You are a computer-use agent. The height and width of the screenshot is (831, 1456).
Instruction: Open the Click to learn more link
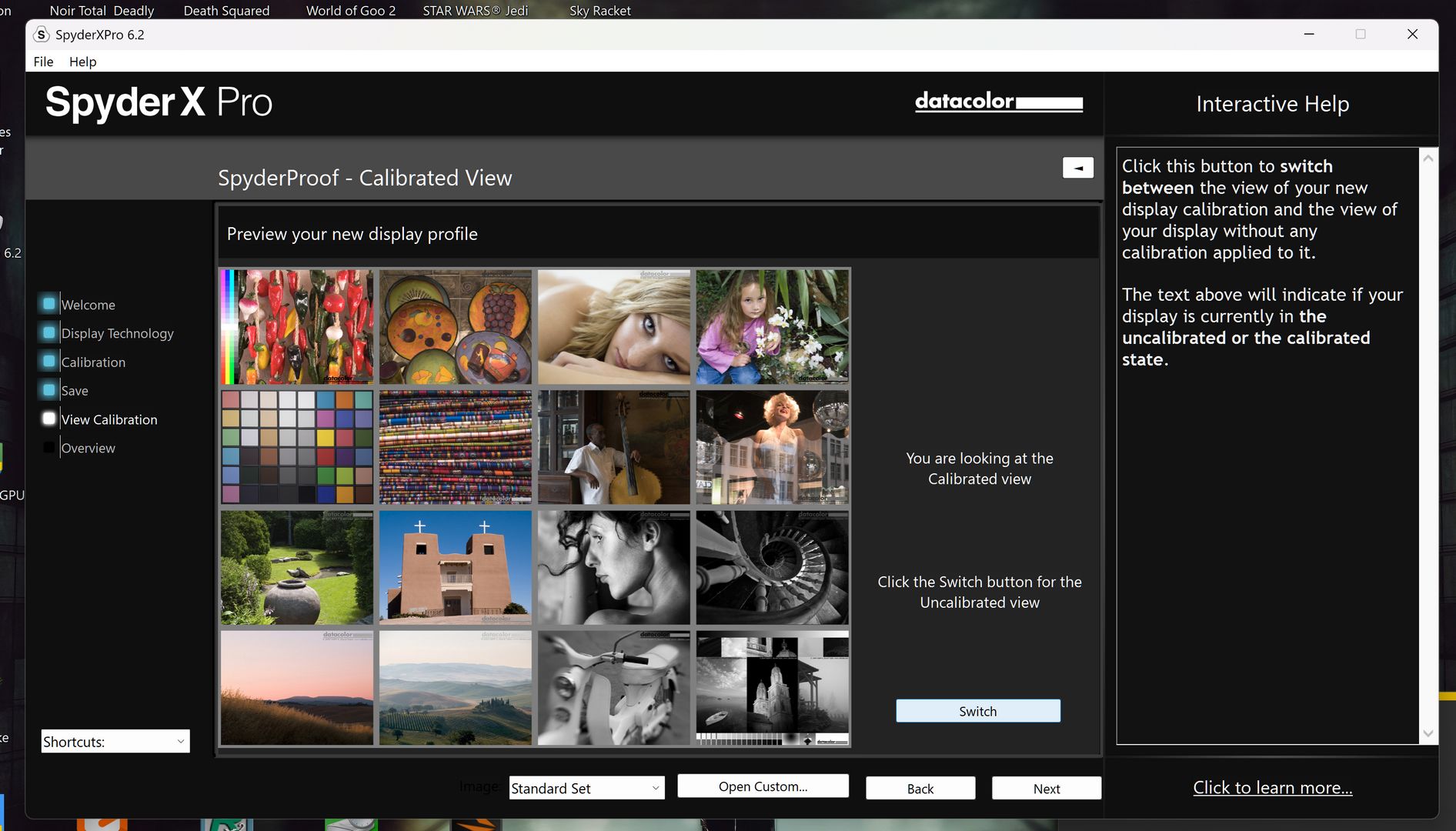click(x=1272, y=787)
